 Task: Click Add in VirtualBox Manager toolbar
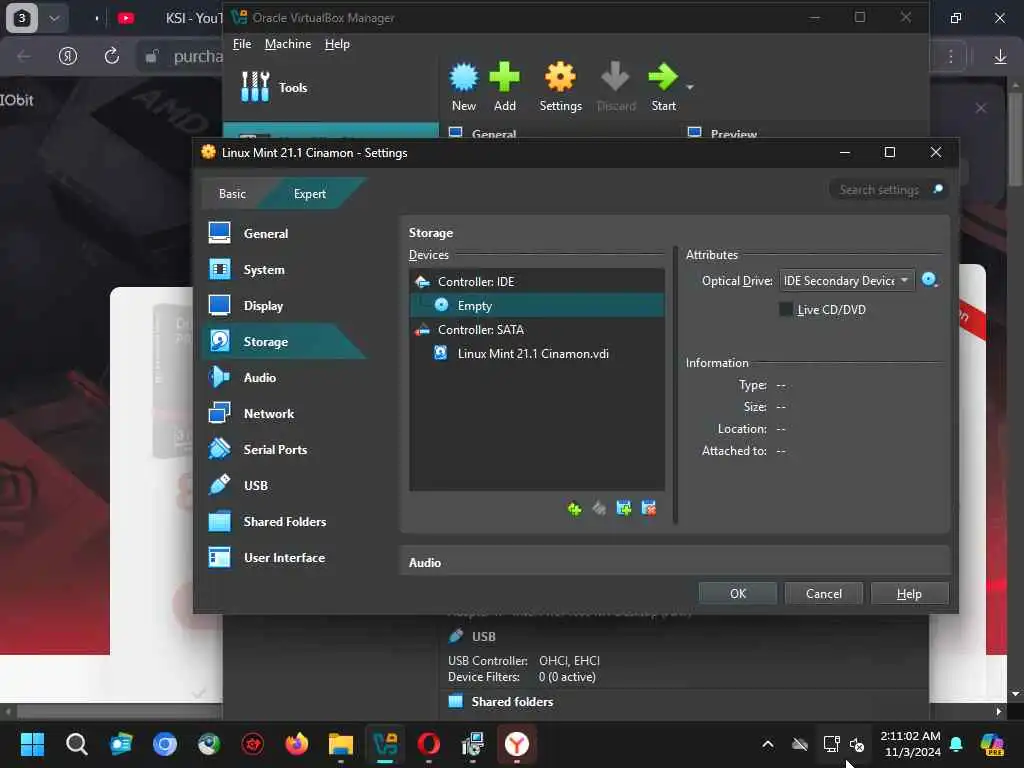pyautogui.click(x=505, y=87)
